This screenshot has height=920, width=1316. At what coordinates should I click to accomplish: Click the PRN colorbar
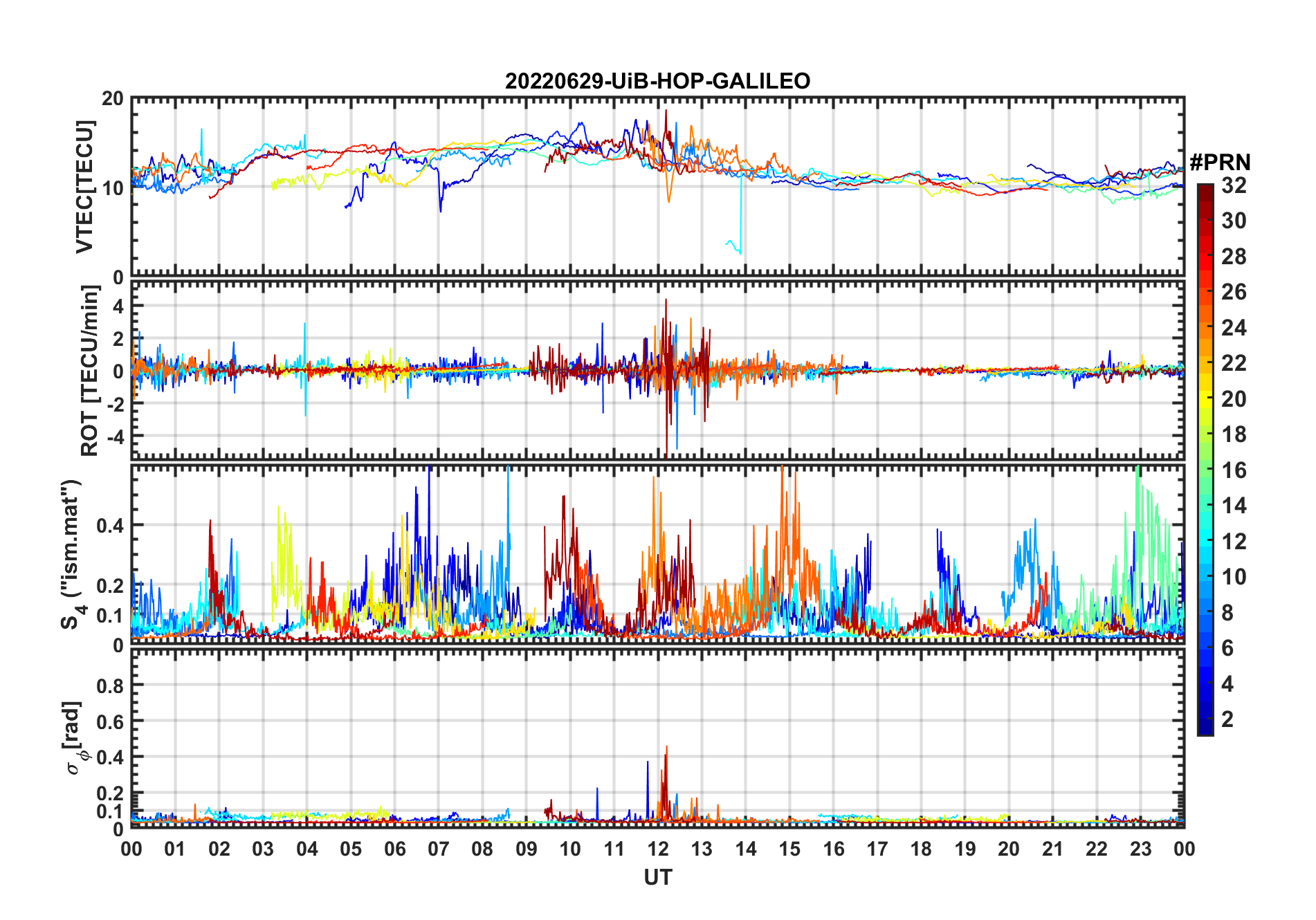(1205, 459)
